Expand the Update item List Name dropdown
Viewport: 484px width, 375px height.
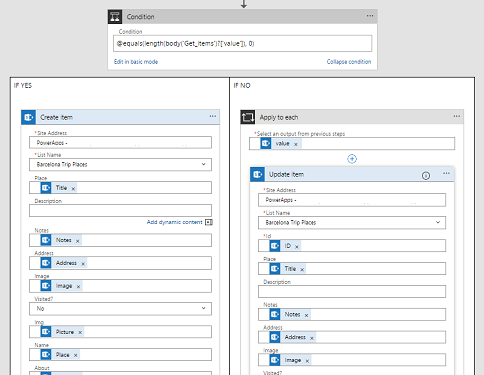438,222
